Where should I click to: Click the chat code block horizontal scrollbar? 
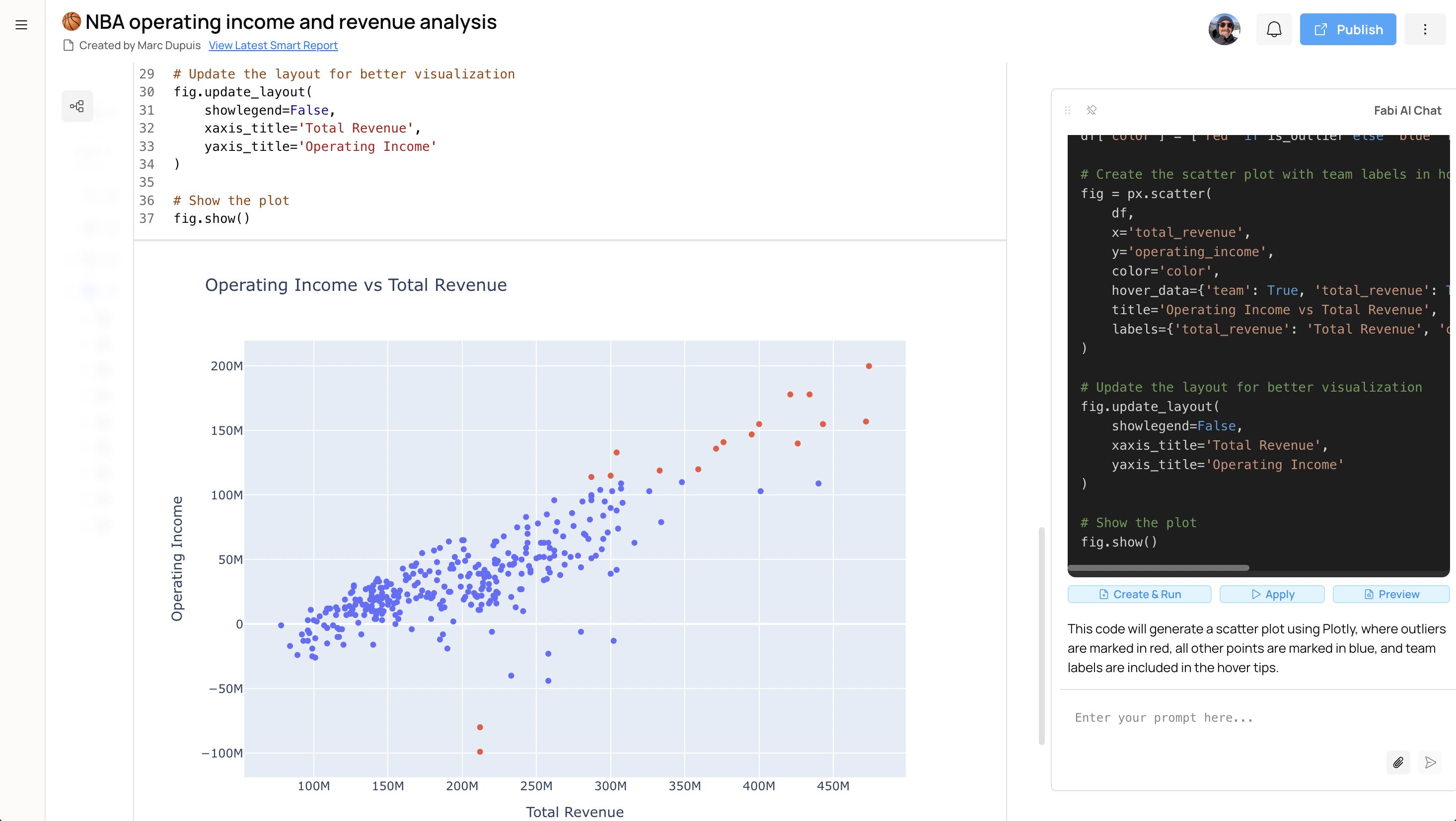point(1158,567)
